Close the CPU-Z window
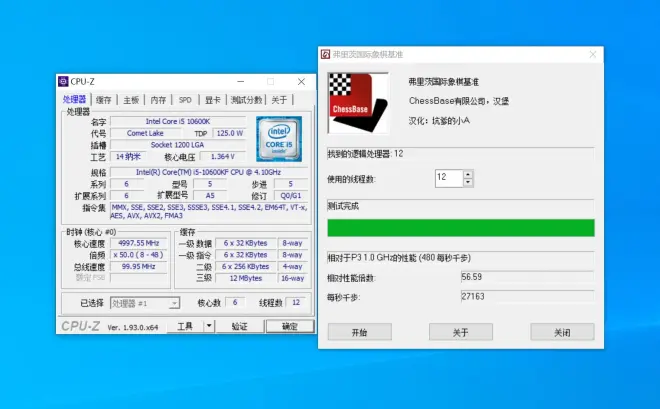 click(x=301, y=81)
